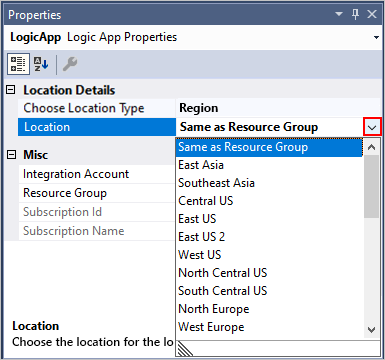
Task: Close the Properties panel
Action: pyautogui.click(x=372, y=14)
